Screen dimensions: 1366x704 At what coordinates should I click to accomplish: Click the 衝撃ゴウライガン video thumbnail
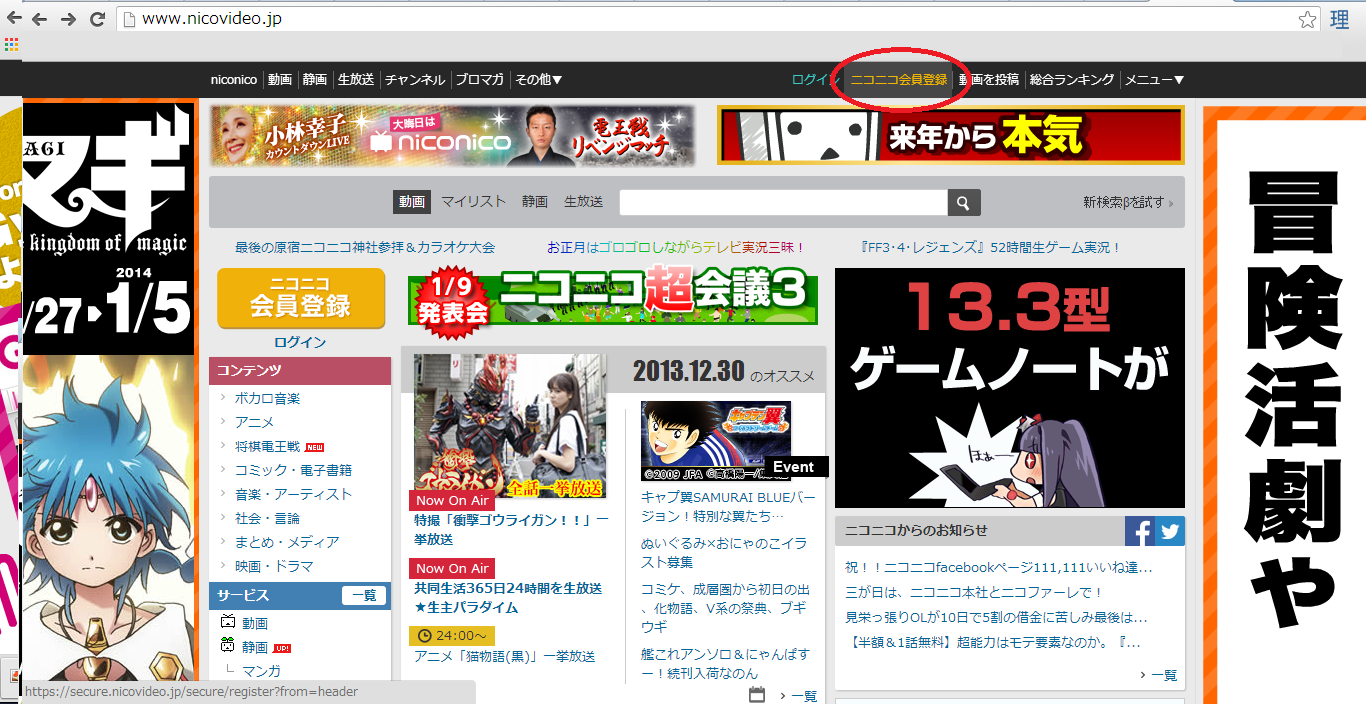[510, 426]
